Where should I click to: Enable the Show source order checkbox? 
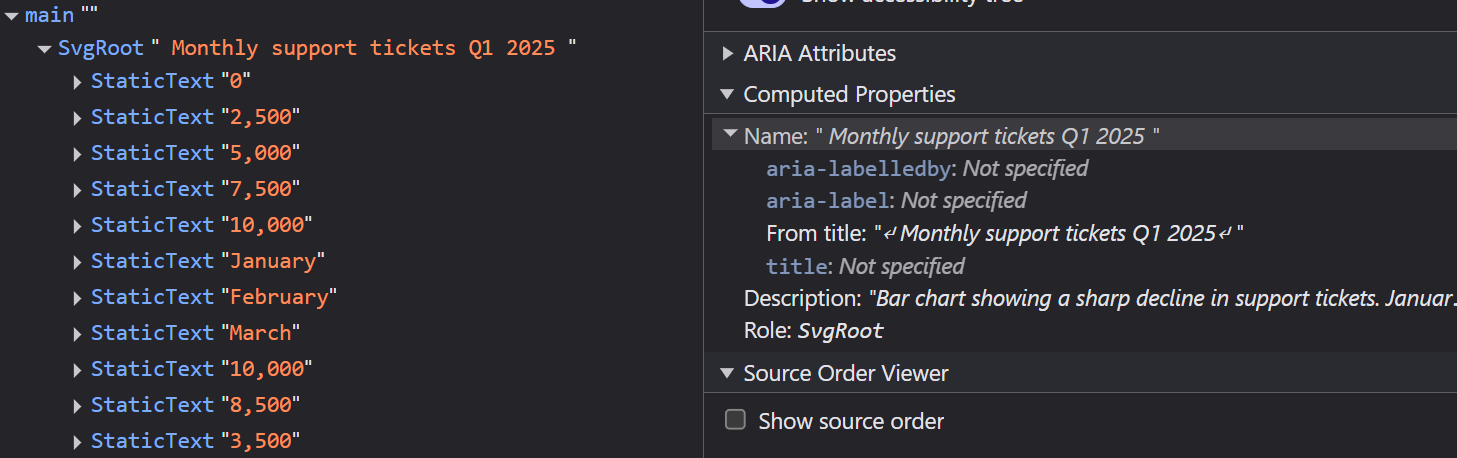tap(735, 420)
